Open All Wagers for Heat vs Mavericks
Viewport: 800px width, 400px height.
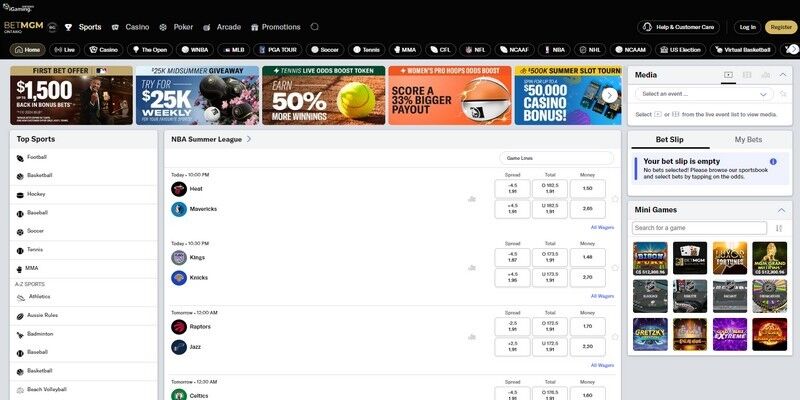coord(602,227)
